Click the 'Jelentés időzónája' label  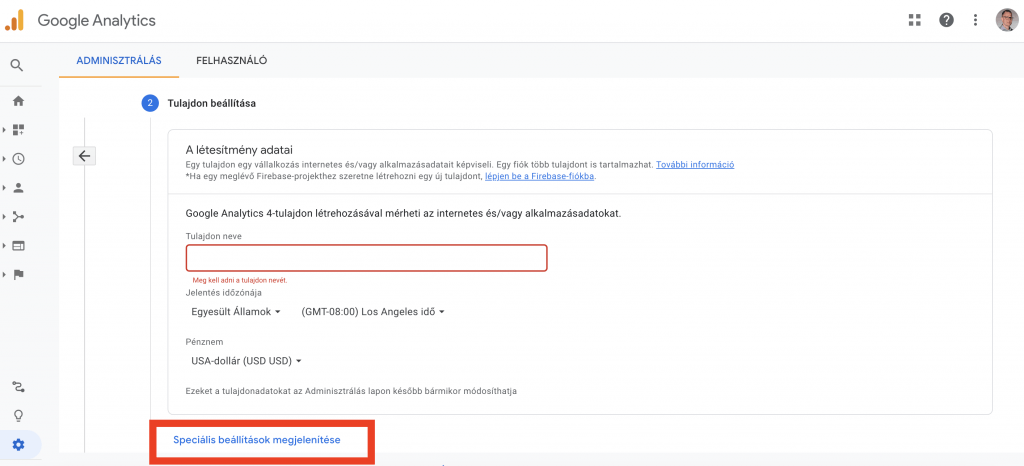(x=225, y=292)
